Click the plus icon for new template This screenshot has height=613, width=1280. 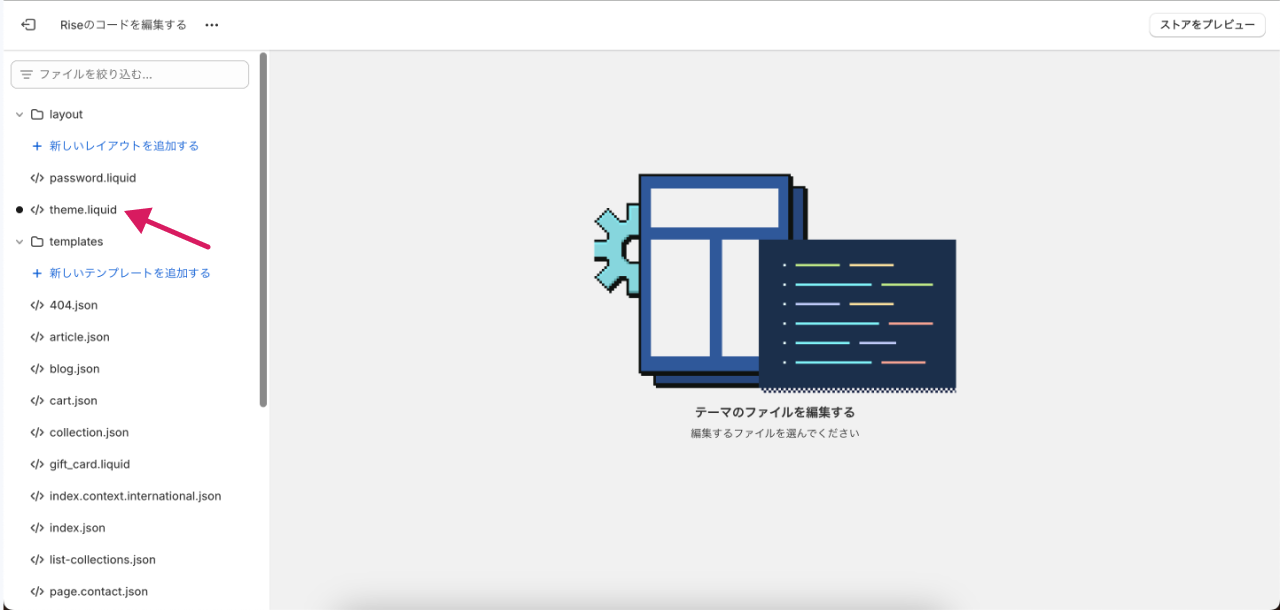(37, 273)
